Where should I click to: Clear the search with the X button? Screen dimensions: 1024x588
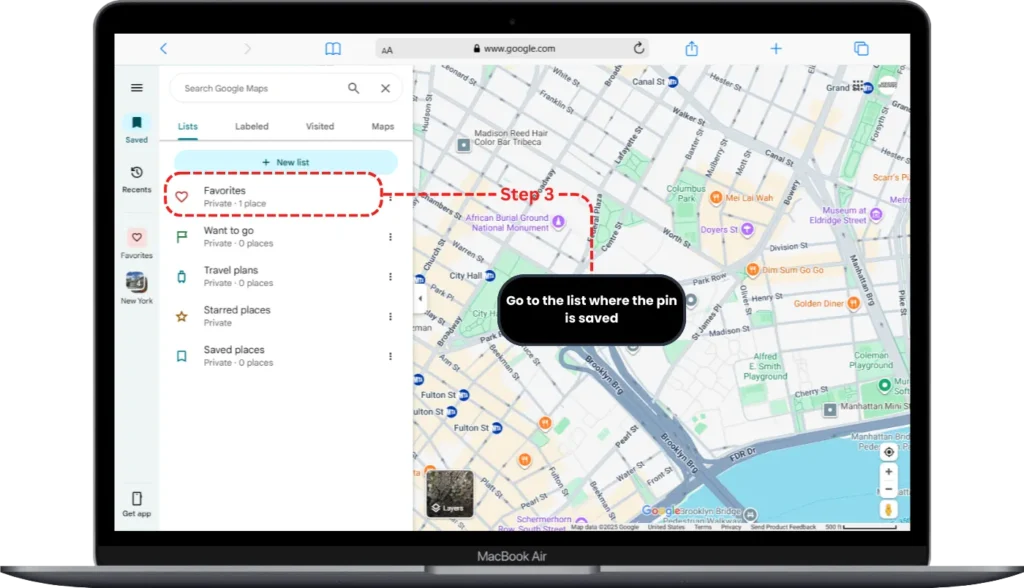point(385,88)
